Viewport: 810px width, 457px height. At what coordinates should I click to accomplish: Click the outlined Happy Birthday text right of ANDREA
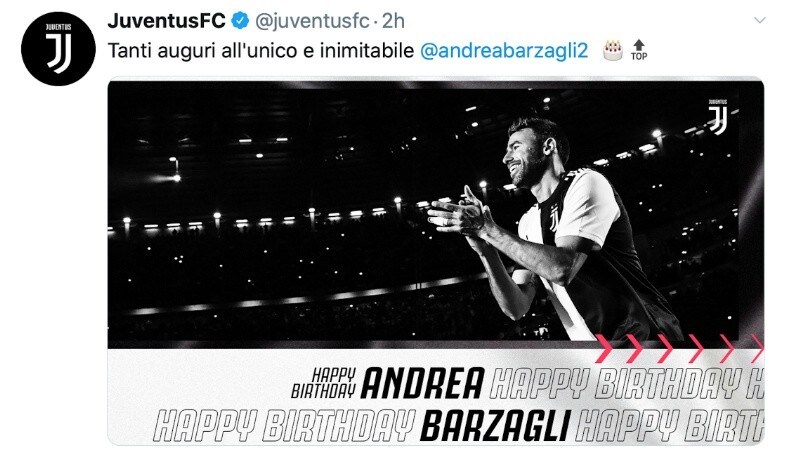pyautogui.click(x=626, y=383)
